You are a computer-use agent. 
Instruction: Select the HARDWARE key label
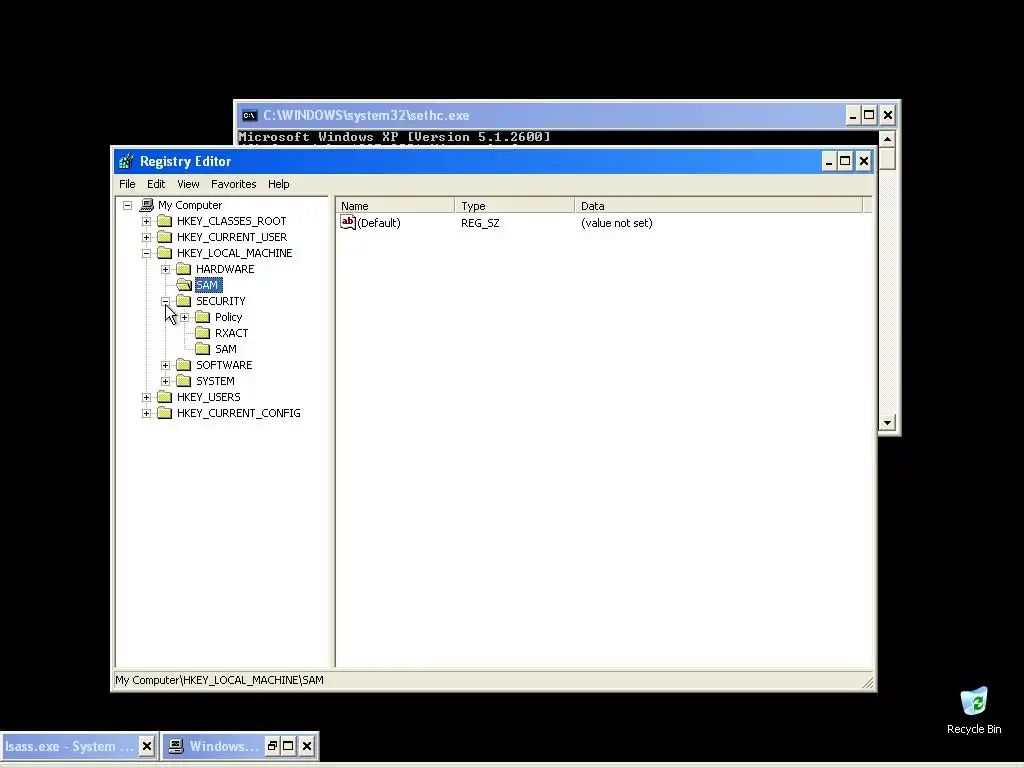pyautogui.click(x=225, y=269)
